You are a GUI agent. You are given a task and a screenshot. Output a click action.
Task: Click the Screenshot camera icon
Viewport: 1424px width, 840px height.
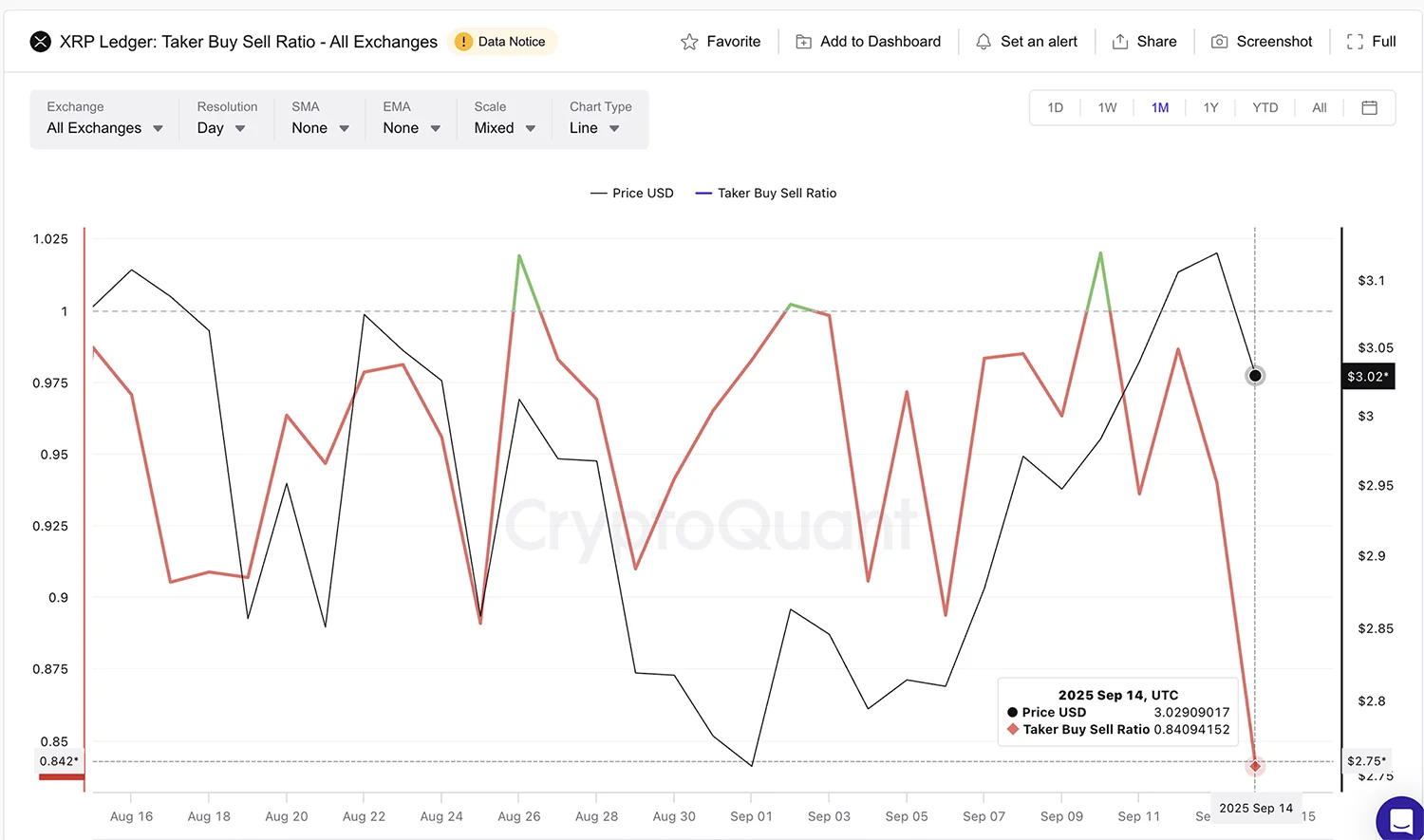click(x=1220, y=42)
